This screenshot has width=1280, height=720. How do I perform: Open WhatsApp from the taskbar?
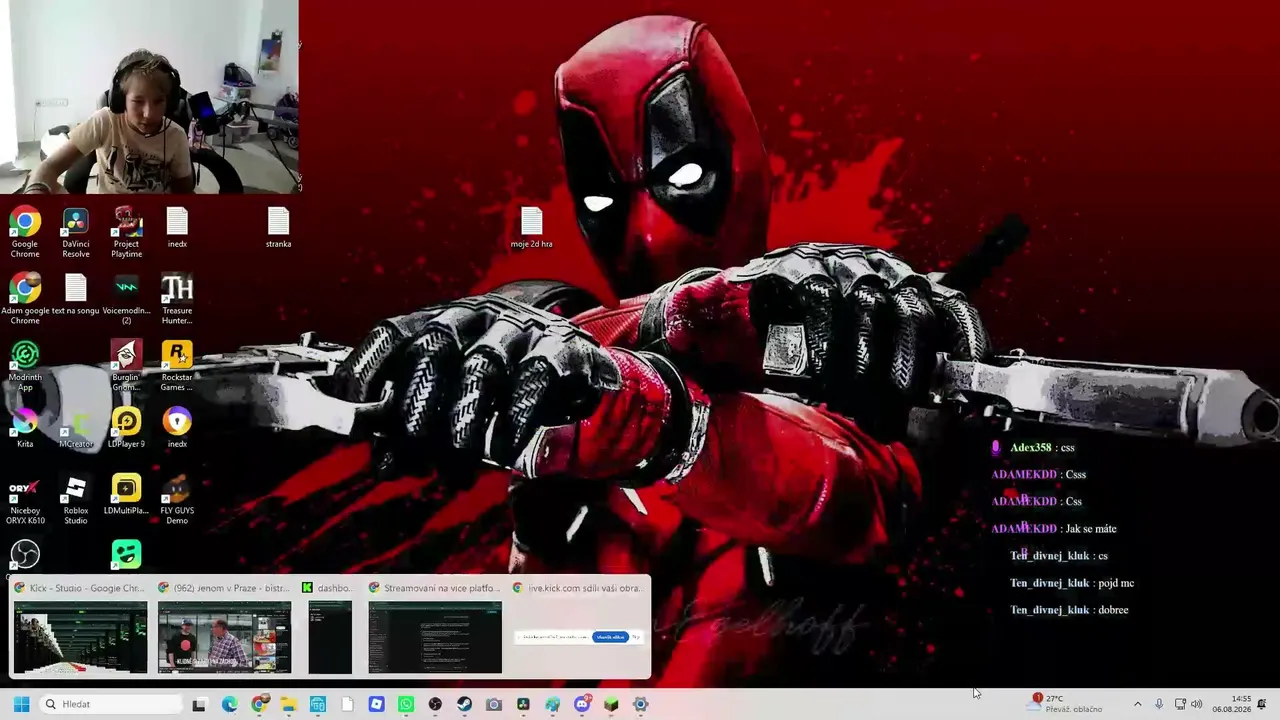(405, 704)
